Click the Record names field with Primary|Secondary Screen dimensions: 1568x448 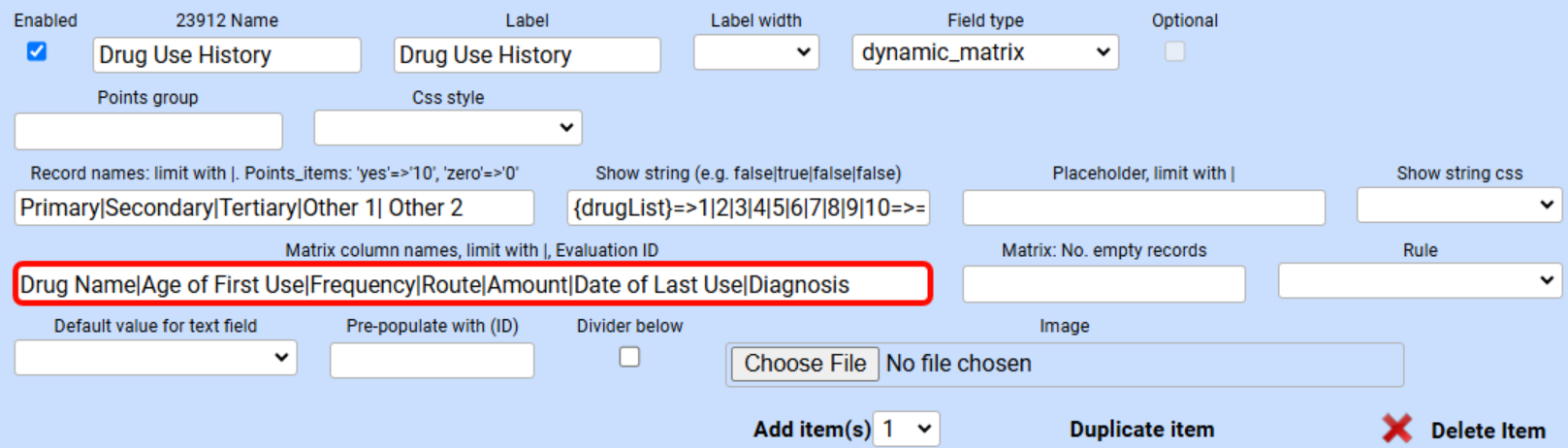(x=273, y=208)
